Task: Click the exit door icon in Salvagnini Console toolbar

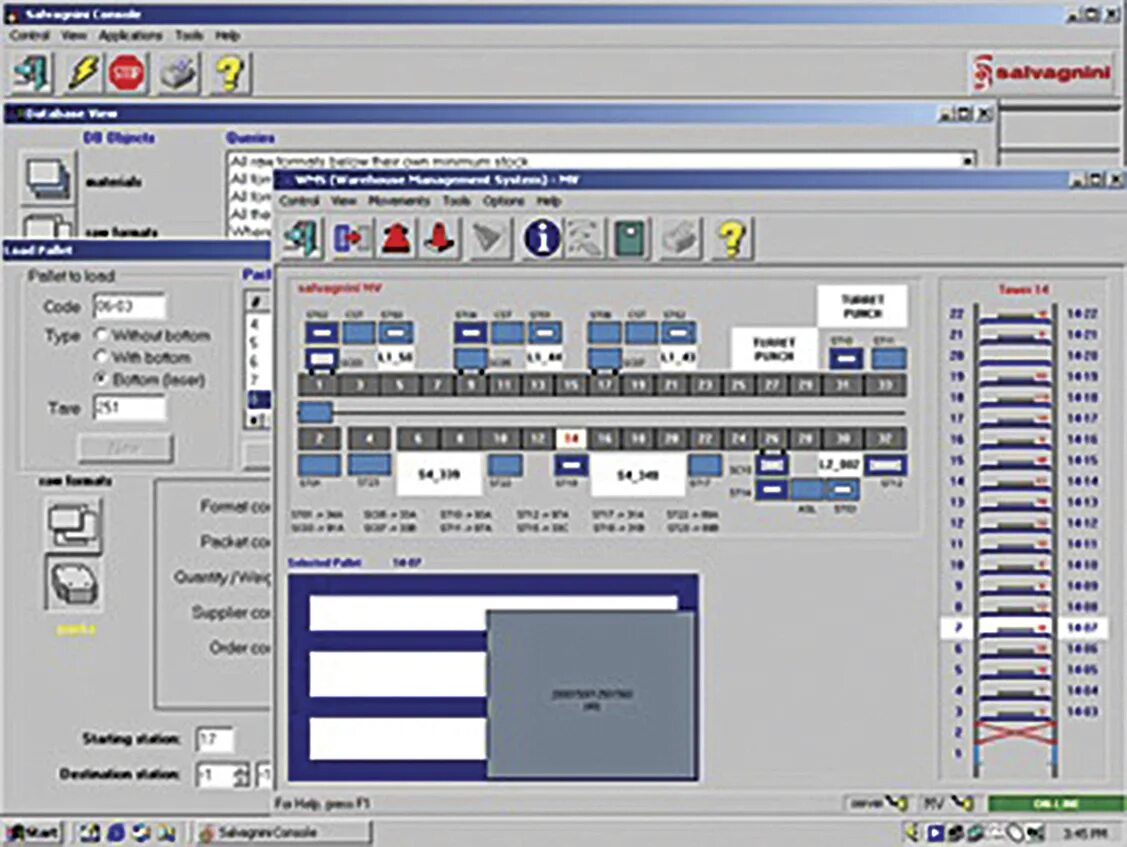Action: click(x=31, y=73)
